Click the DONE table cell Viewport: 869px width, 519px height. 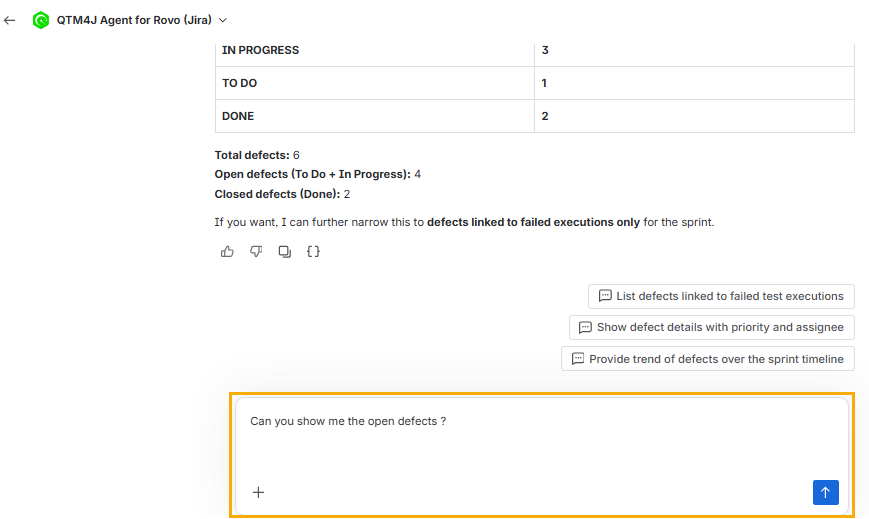pyautogui.click(x=375, y=116)
